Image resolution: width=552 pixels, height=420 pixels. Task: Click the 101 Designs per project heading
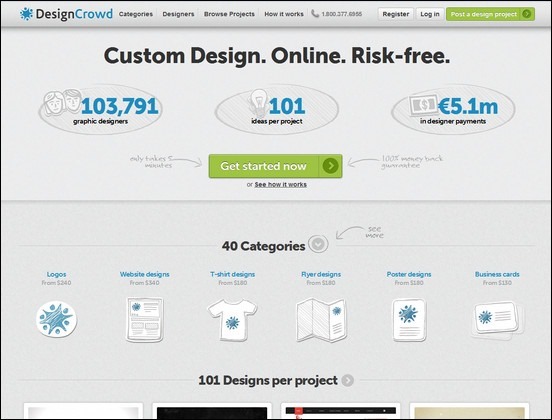click(x=268, y=381)
